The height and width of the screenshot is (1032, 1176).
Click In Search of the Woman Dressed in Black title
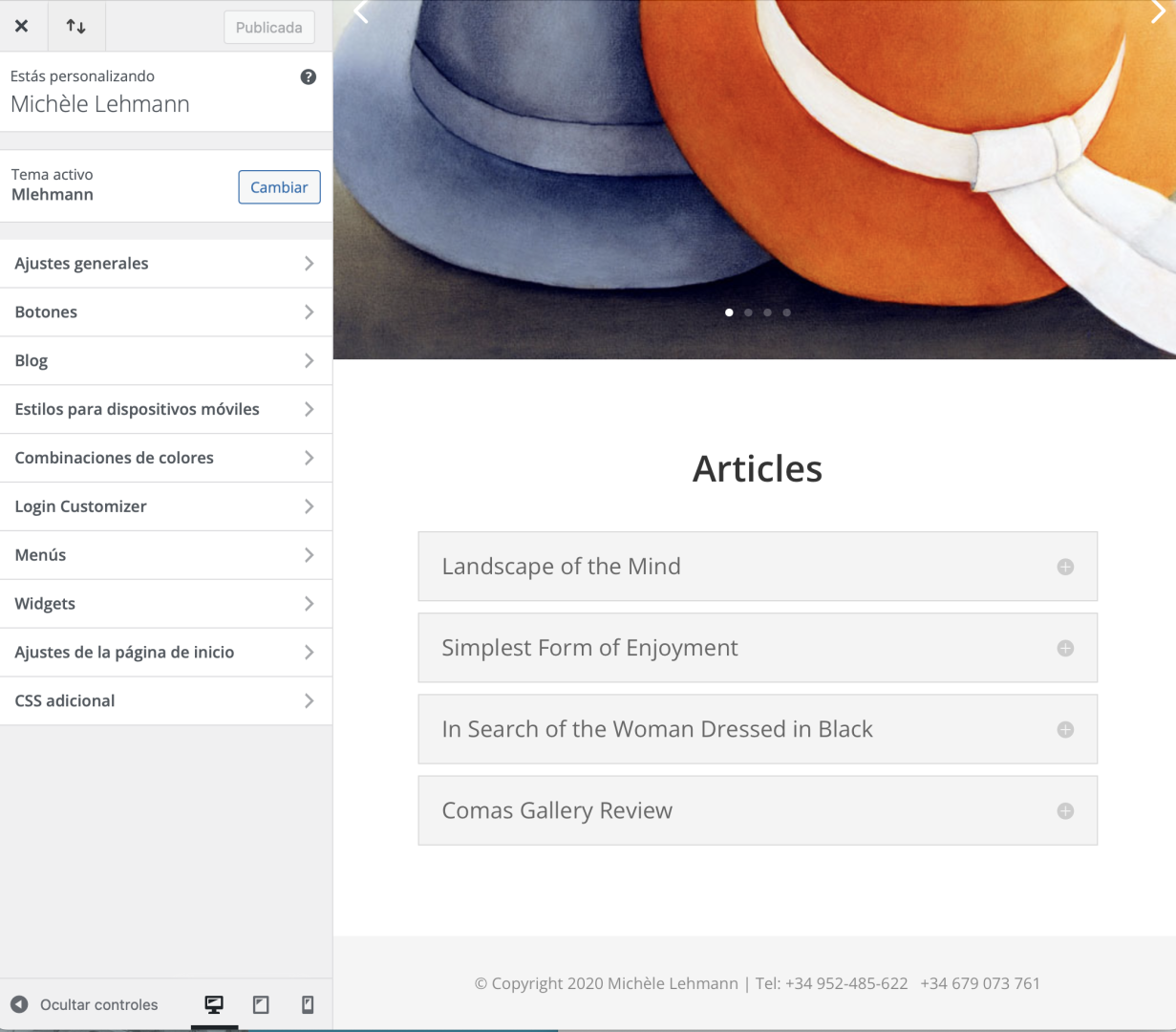[x=657, y=729]
